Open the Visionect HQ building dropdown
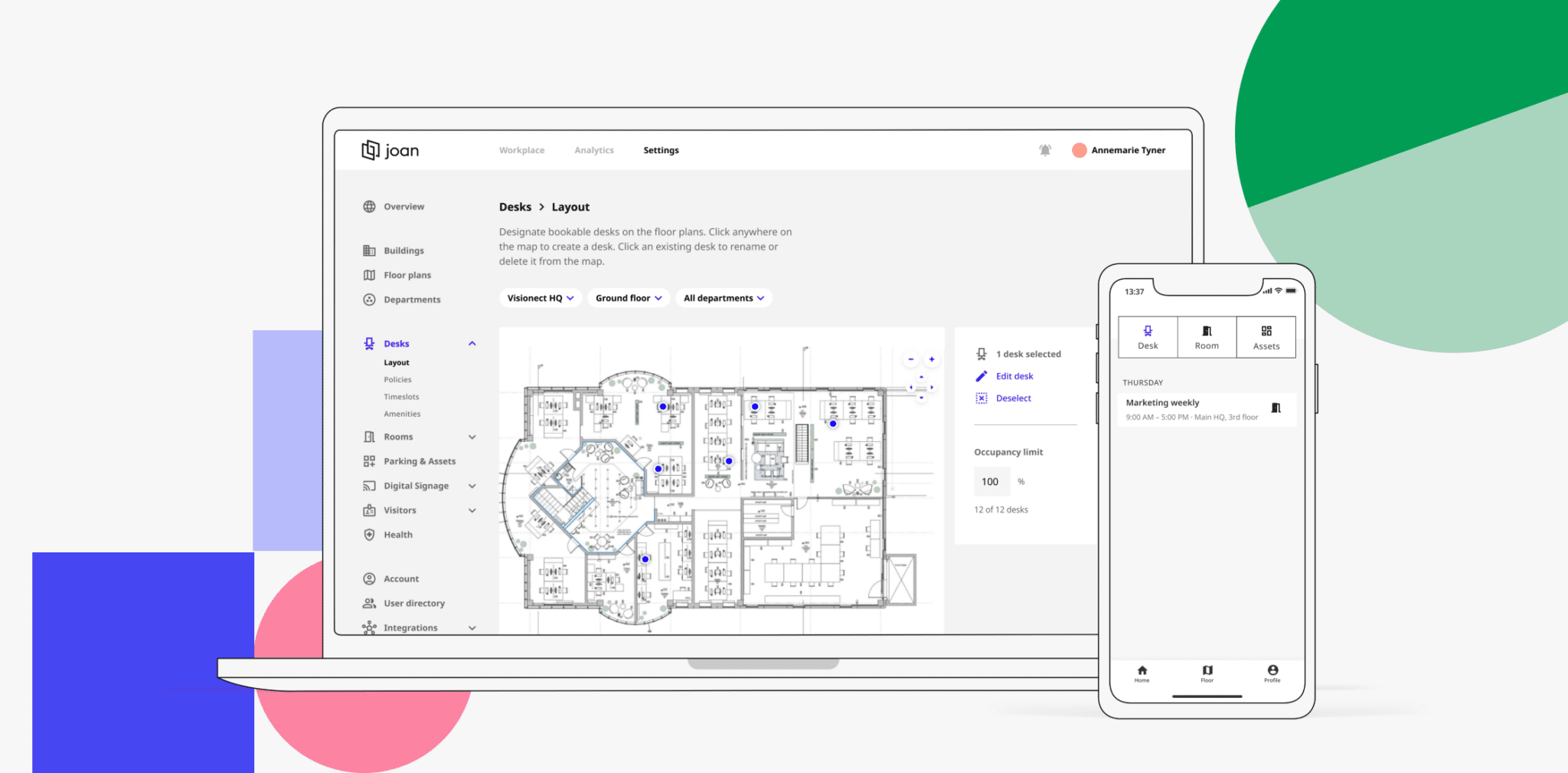 540,298
